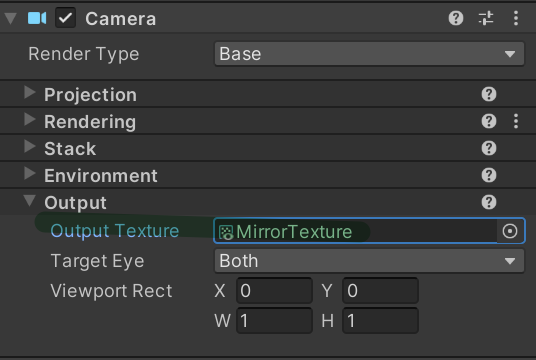Collapse the Camera component foldout

11,18
